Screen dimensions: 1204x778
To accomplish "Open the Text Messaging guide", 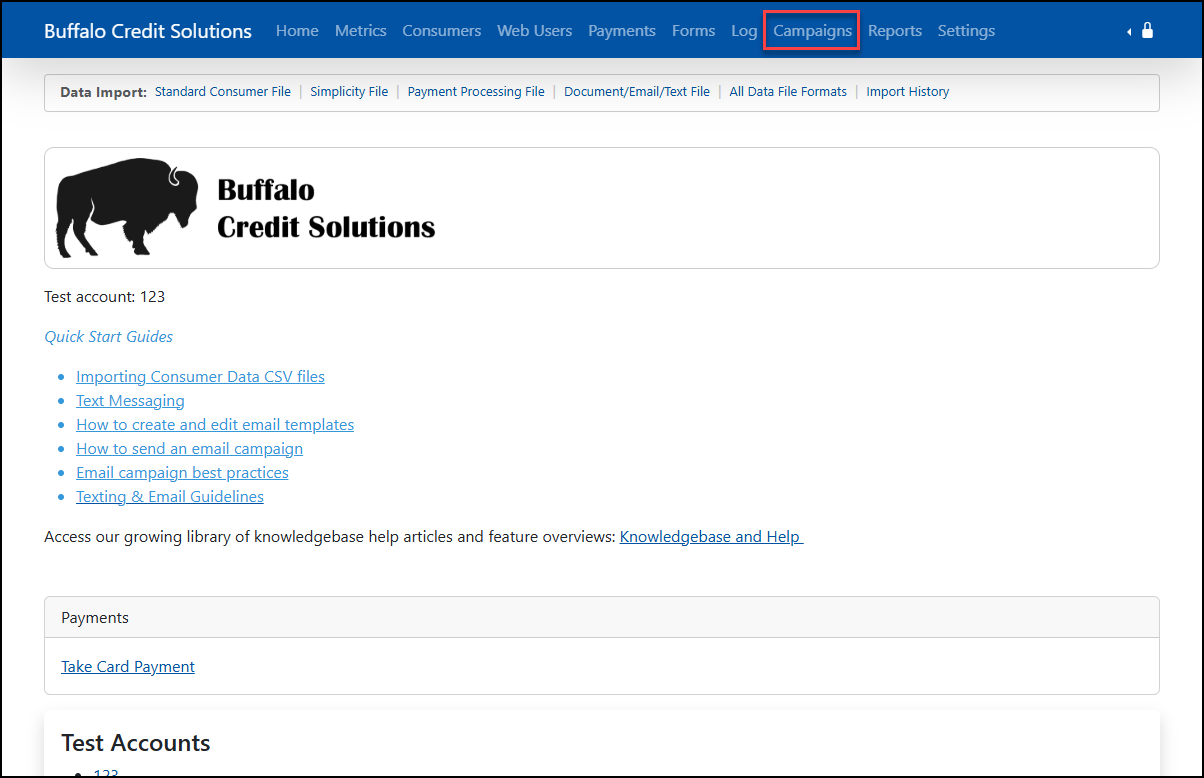I will 130,401.
